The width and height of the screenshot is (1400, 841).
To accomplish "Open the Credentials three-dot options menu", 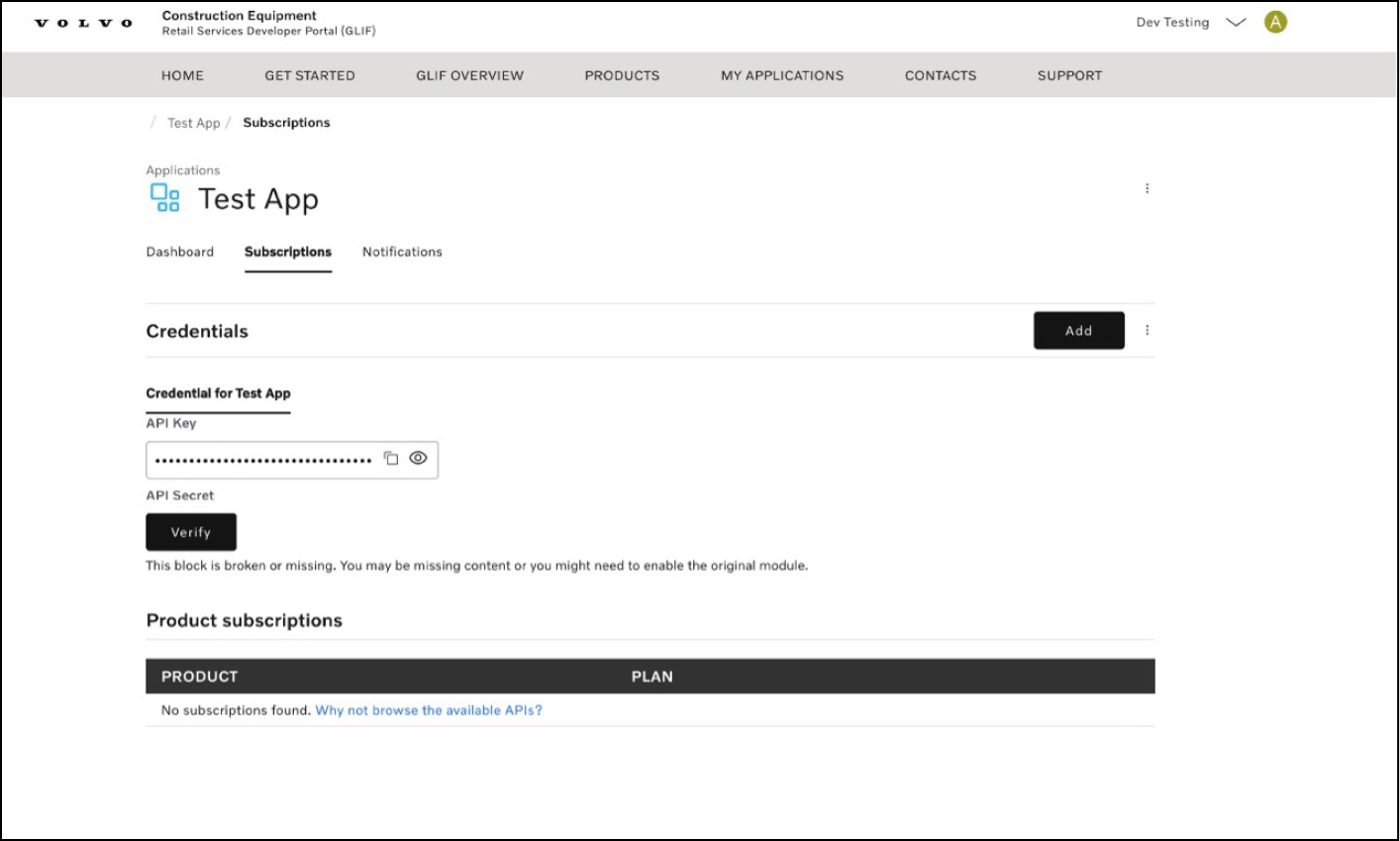I will pos(1147,331).
